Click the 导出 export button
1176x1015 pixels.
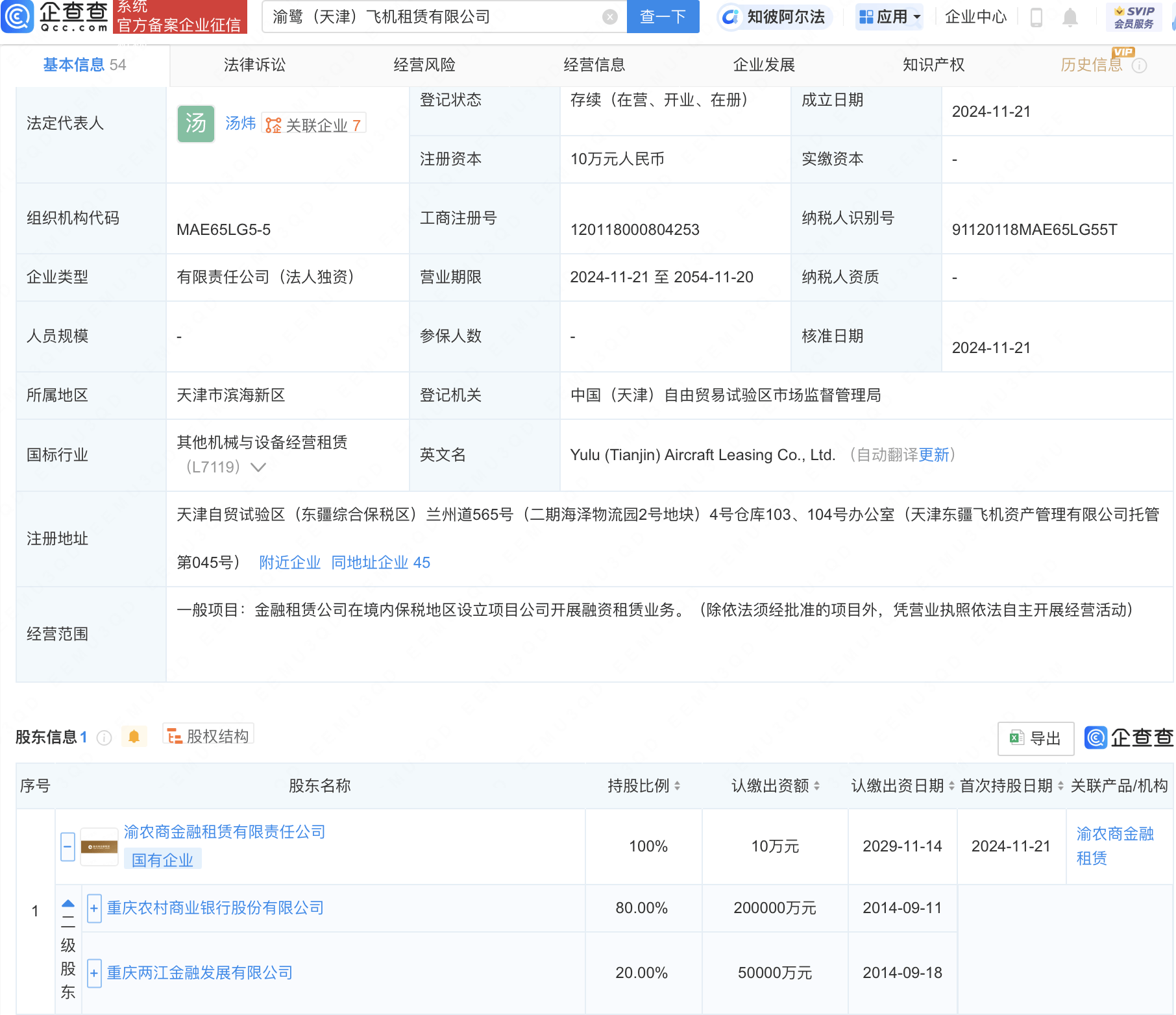pyautogui.click(x=1036, y=739)
